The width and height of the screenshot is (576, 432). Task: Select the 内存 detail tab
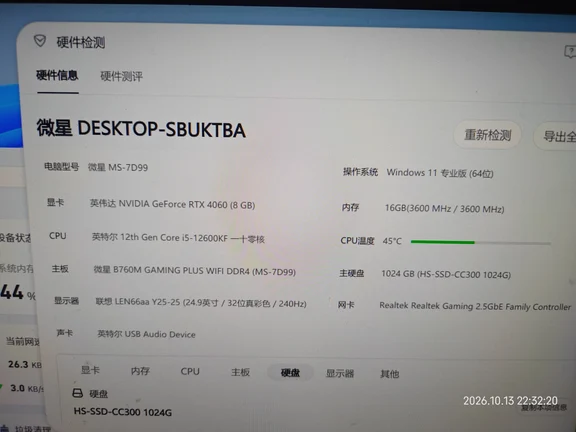tap(140, 371)
